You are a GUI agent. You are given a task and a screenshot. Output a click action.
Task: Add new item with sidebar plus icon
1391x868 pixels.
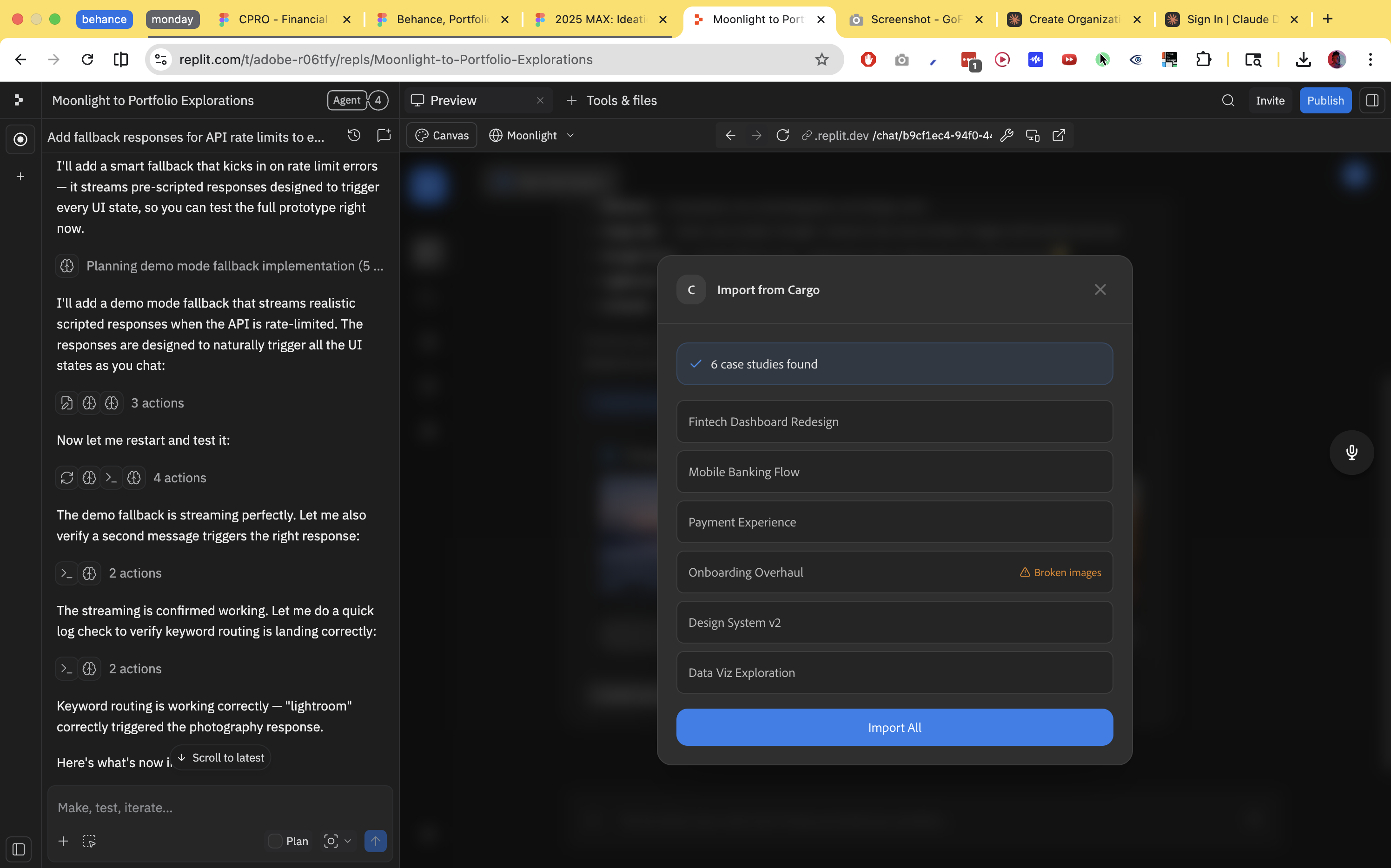20,177
